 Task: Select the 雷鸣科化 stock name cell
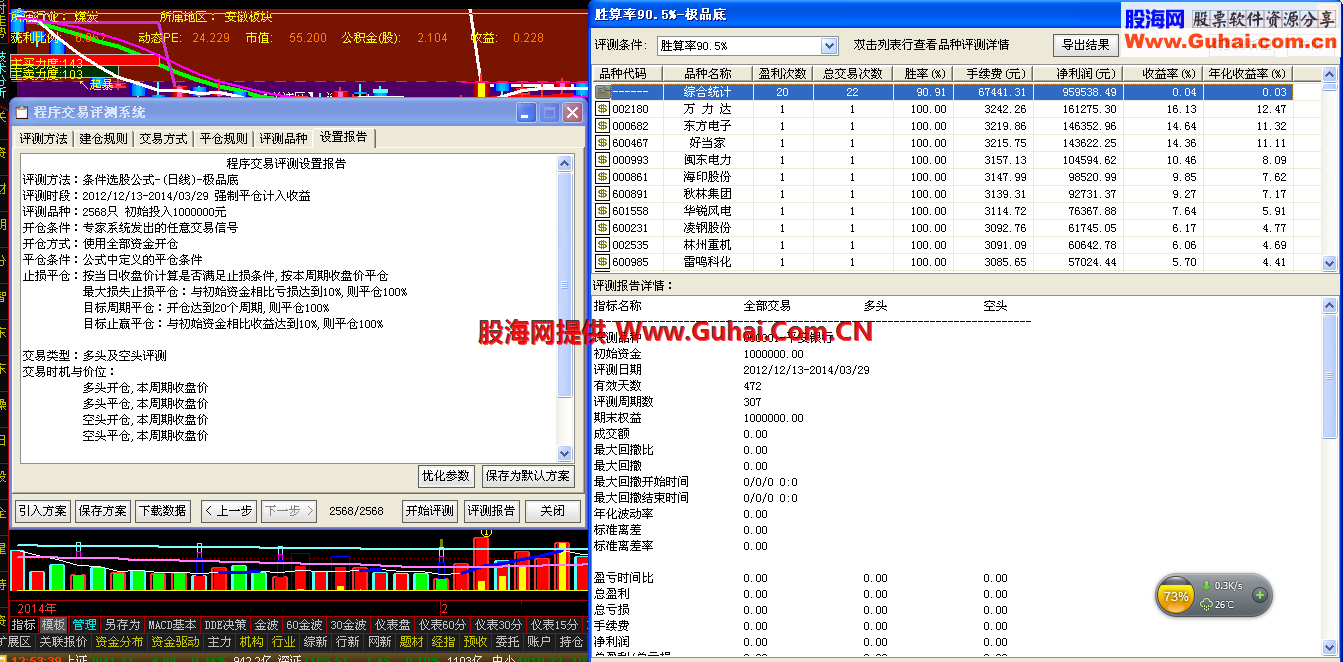tap(708, 262)
